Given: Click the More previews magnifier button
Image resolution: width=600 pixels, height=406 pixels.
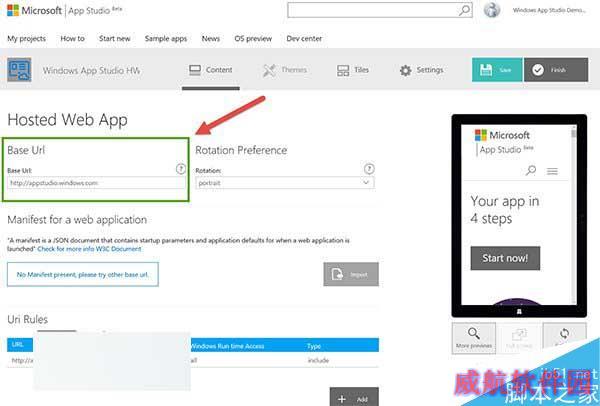Looking at the screenshot, I should tap(474, 338).
